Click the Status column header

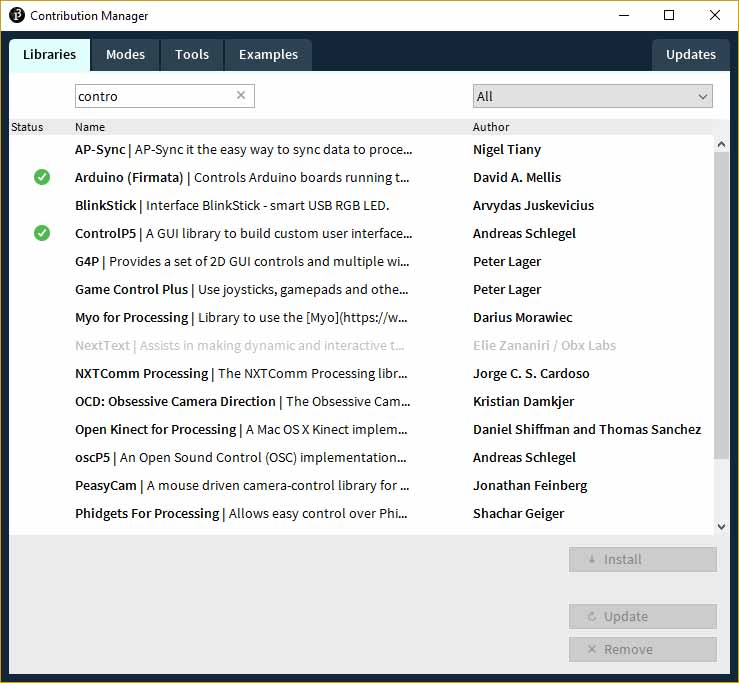pyautogui.click(x=27, y=127)
